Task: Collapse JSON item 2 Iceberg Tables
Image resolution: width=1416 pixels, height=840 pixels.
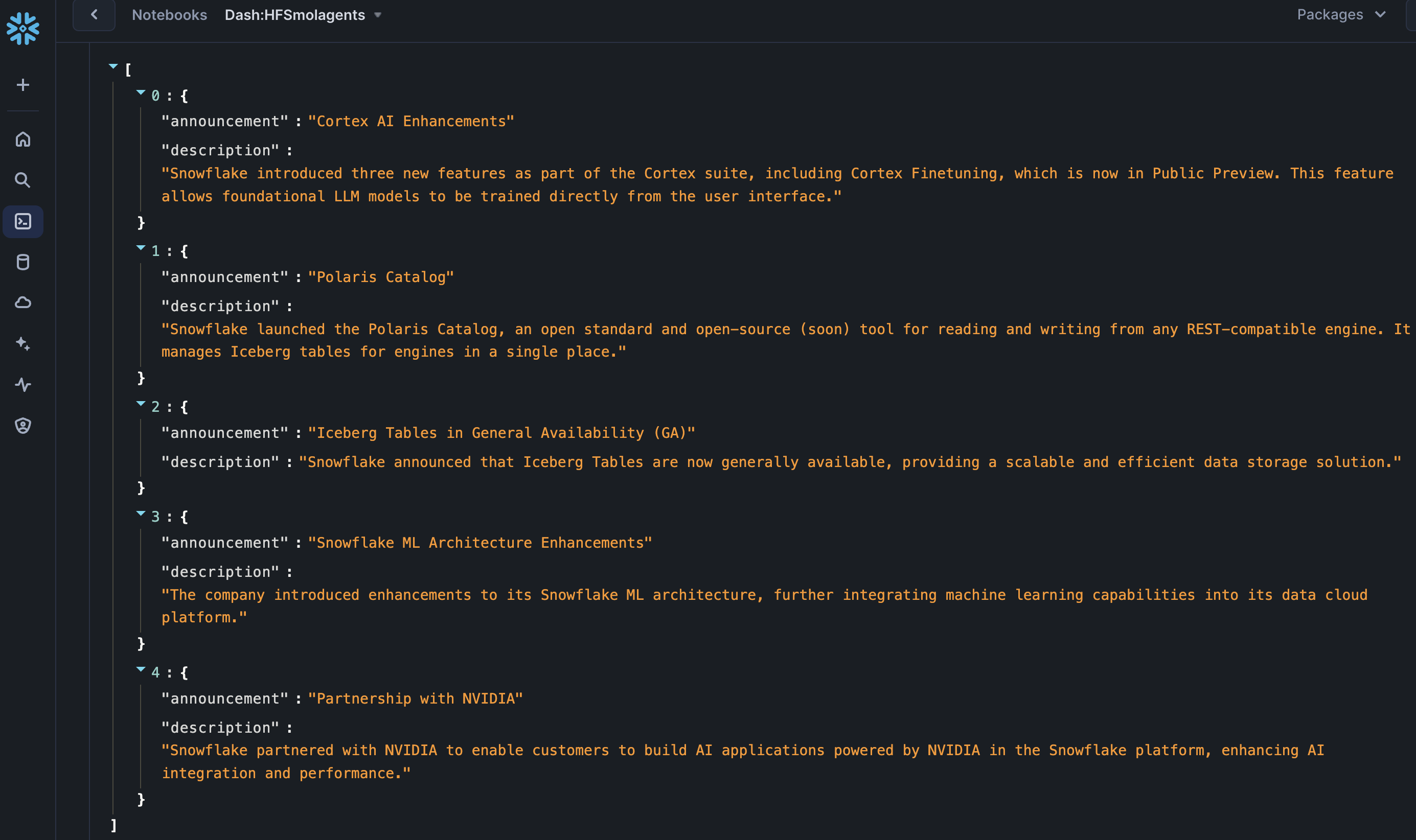Action: point(141,404)
